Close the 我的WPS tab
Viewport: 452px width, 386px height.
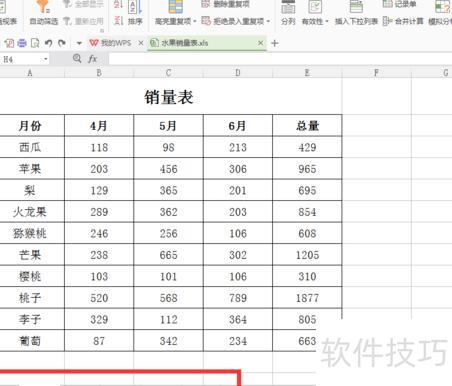141,43
